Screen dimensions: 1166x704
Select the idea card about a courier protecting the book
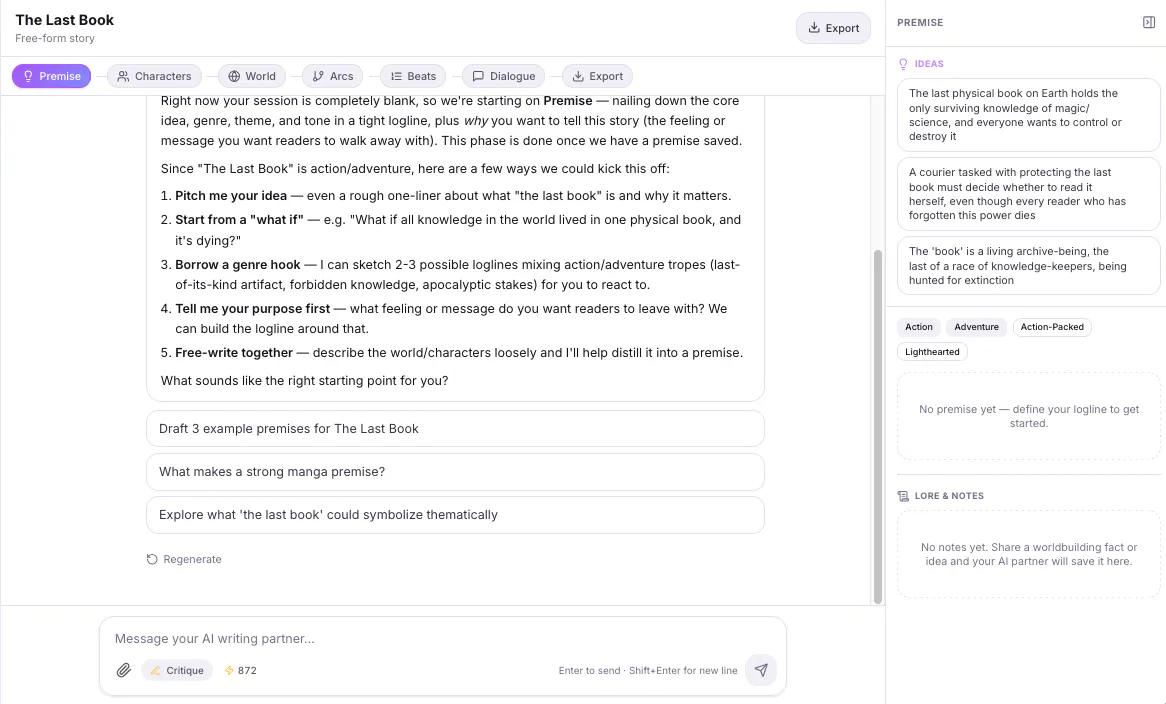[1028, 194]
